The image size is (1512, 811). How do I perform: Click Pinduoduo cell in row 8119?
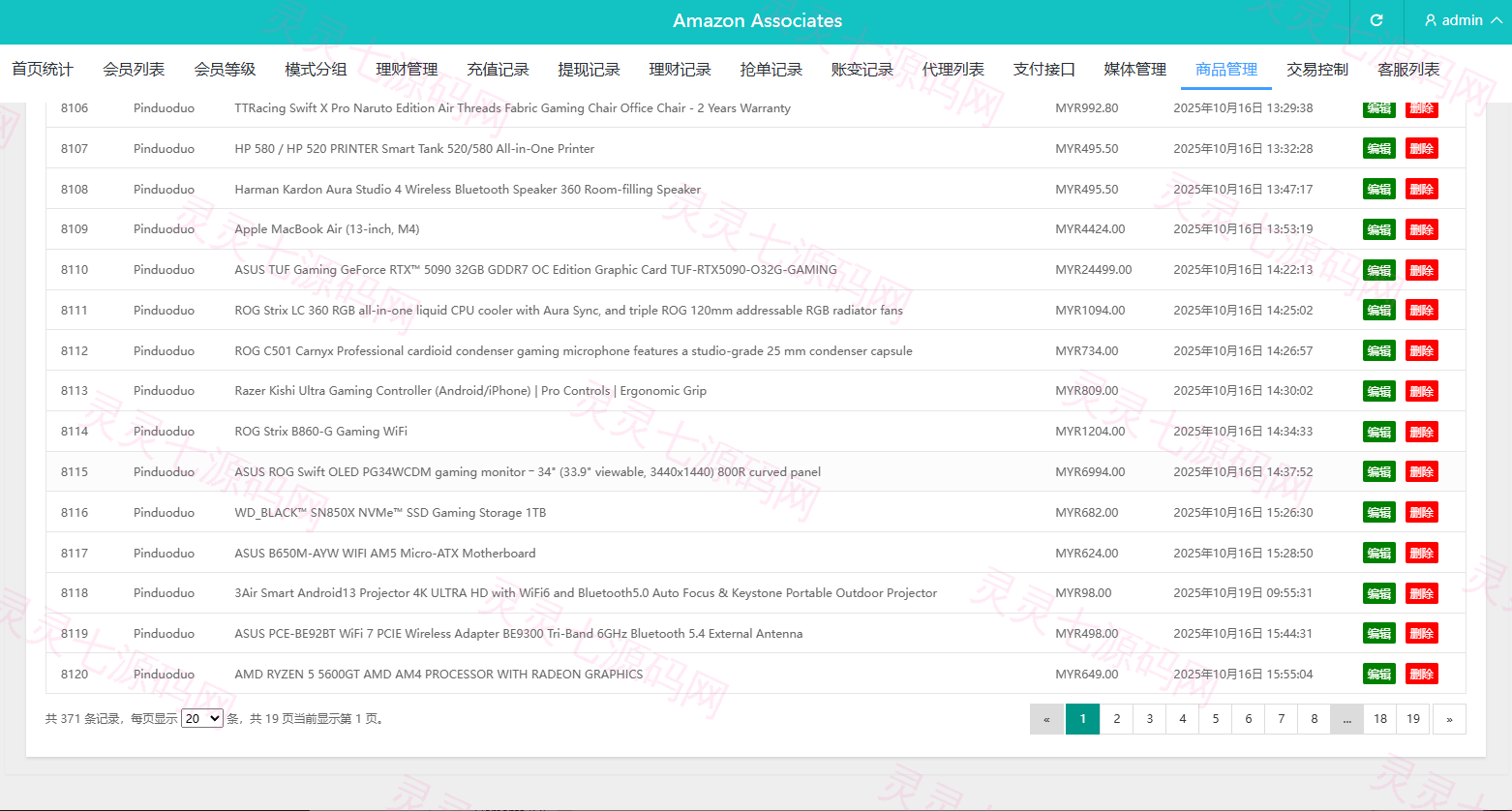pyautogui.click(x=164, y=633)
